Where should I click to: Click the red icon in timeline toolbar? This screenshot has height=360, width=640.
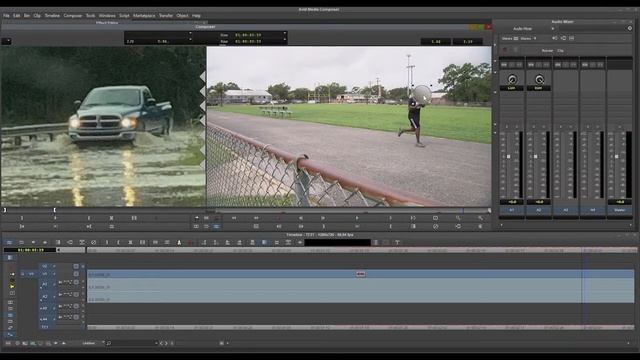pyautogui.click(x=191, y=242)
